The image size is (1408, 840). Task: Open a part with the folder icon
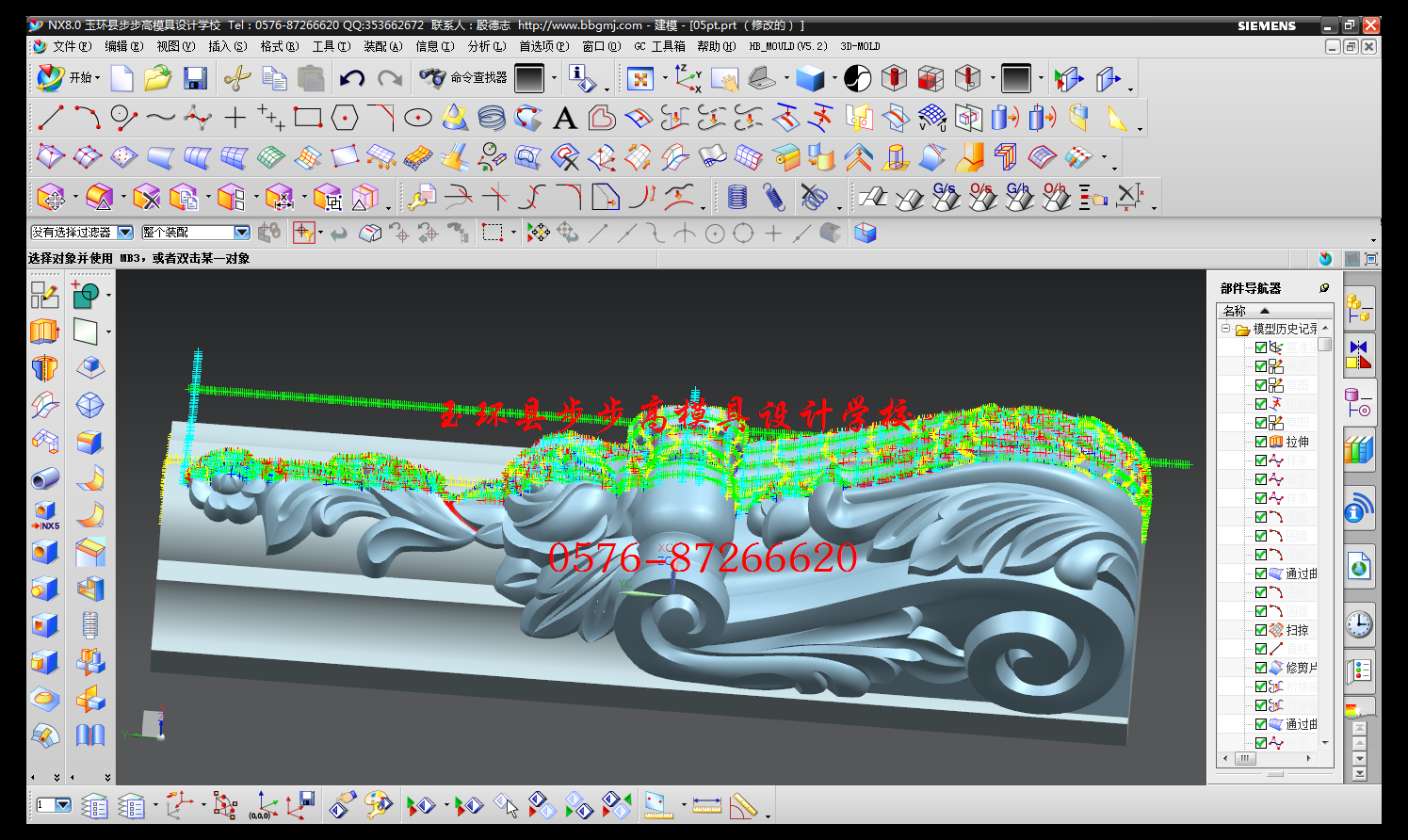pyautogui.click(x=157, y=78)
